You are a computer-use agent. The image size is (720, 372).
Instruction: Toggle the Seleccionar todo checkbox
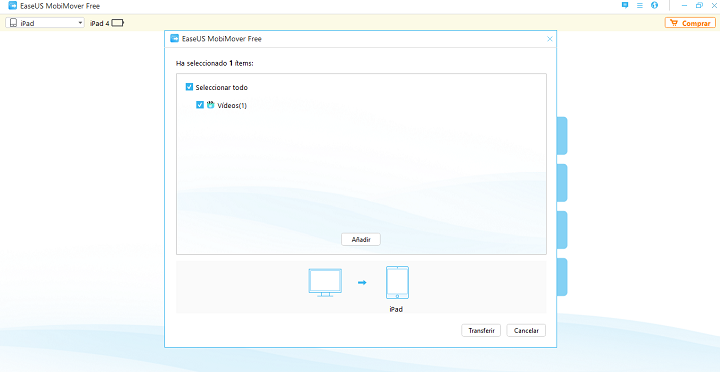click(189, 87)
